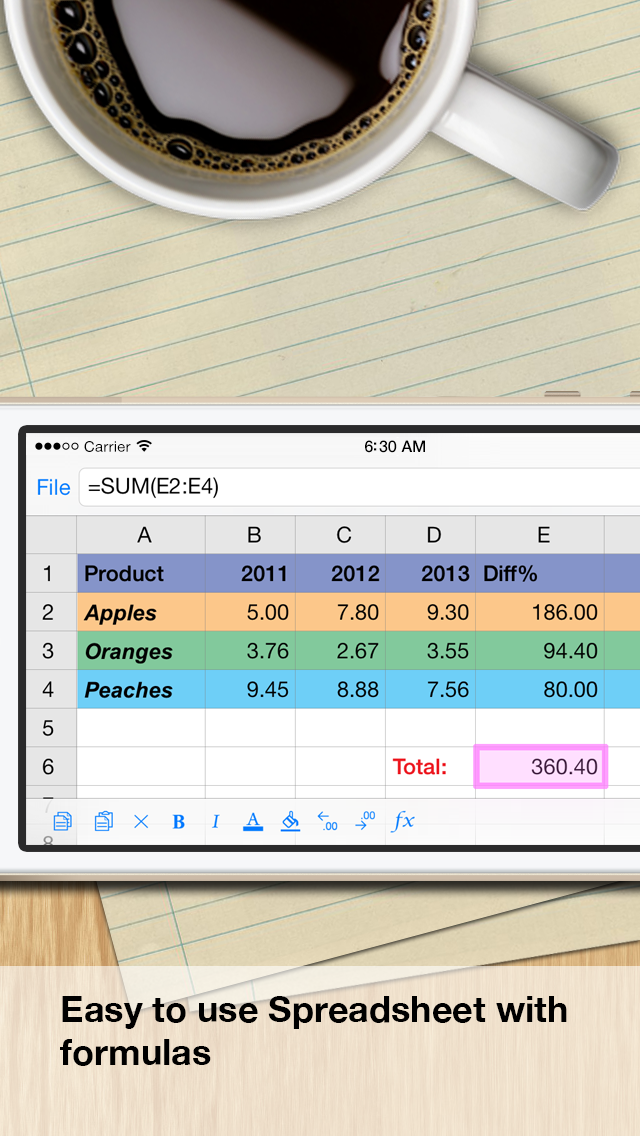Select cell with value 3.76
This screenshot has width=640, height=1136.
tap(251, 651)
